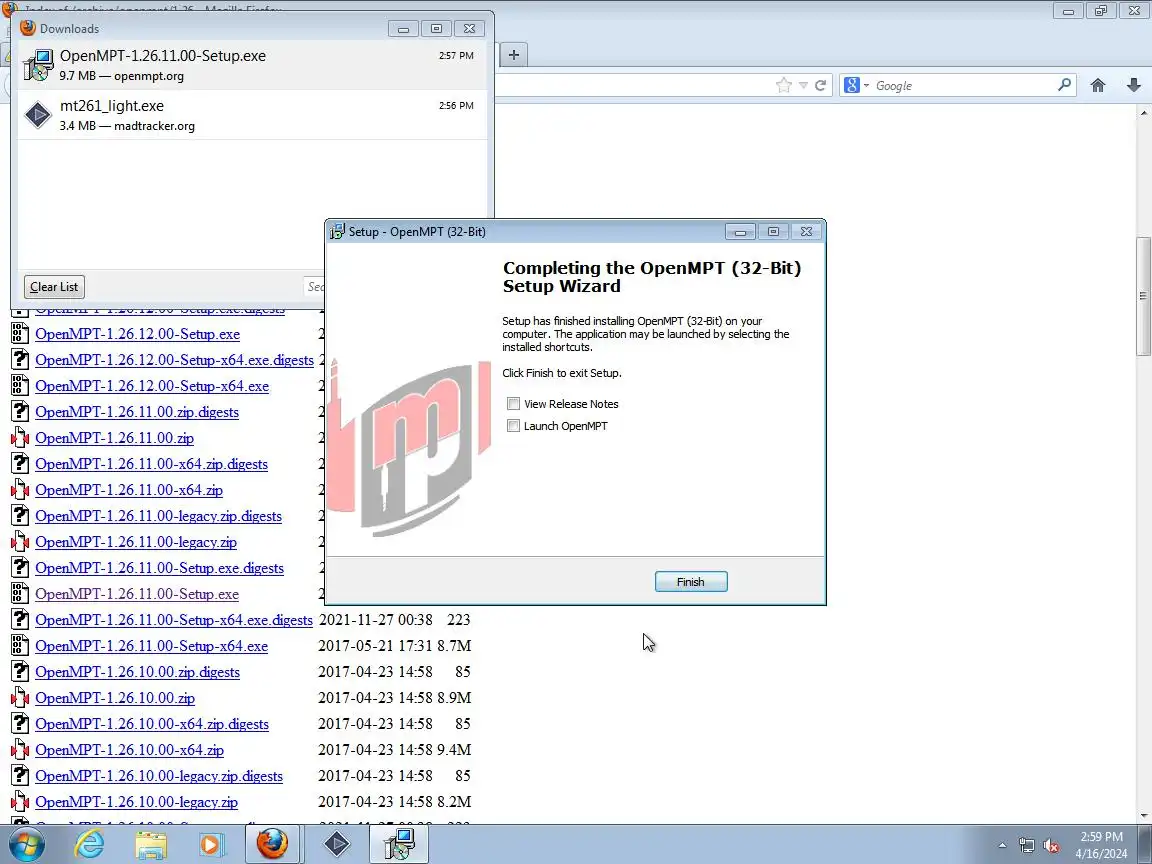Viewport: 1152px width, 864px height.
Task: Open the taskbar clock and date
Action: [x=1101, y=845]
